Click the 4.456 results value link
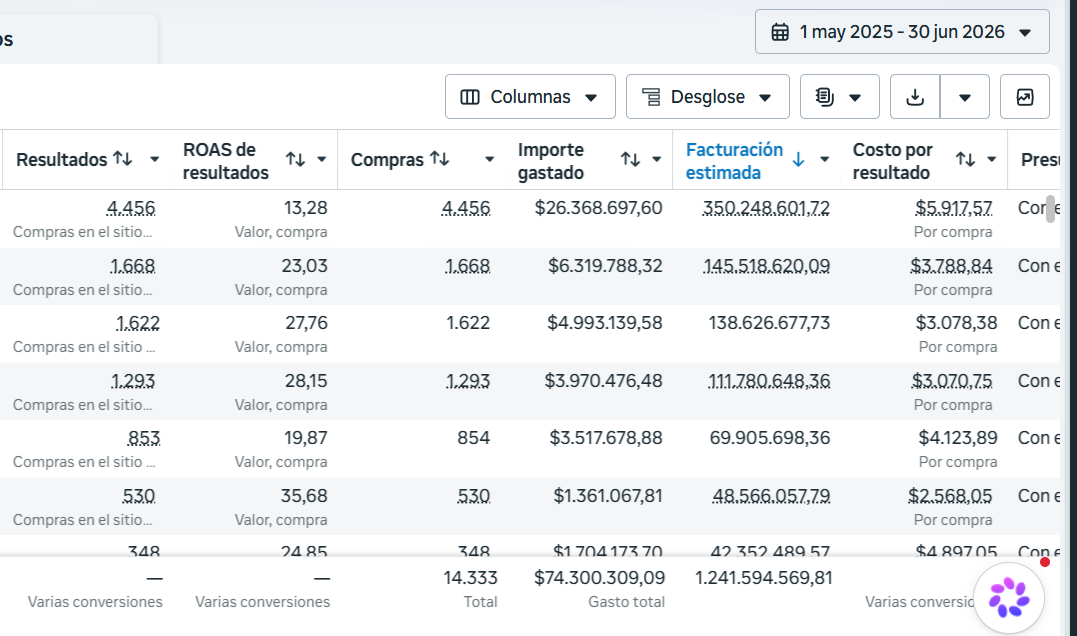1077x636 pixels. pyautogui.click(x=131, y=207)
